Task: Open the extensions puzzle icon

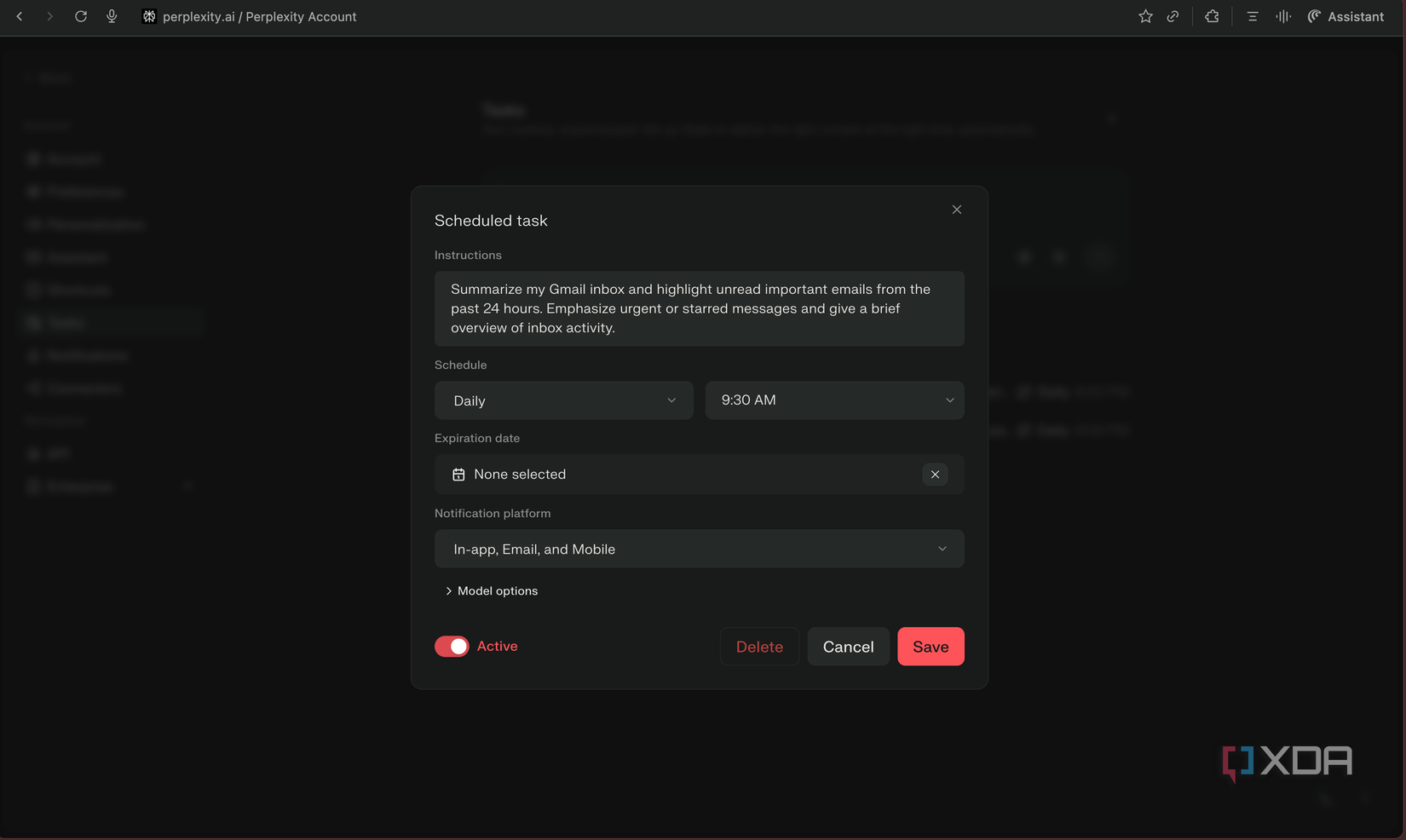Action: click(x=1212, y=16)
